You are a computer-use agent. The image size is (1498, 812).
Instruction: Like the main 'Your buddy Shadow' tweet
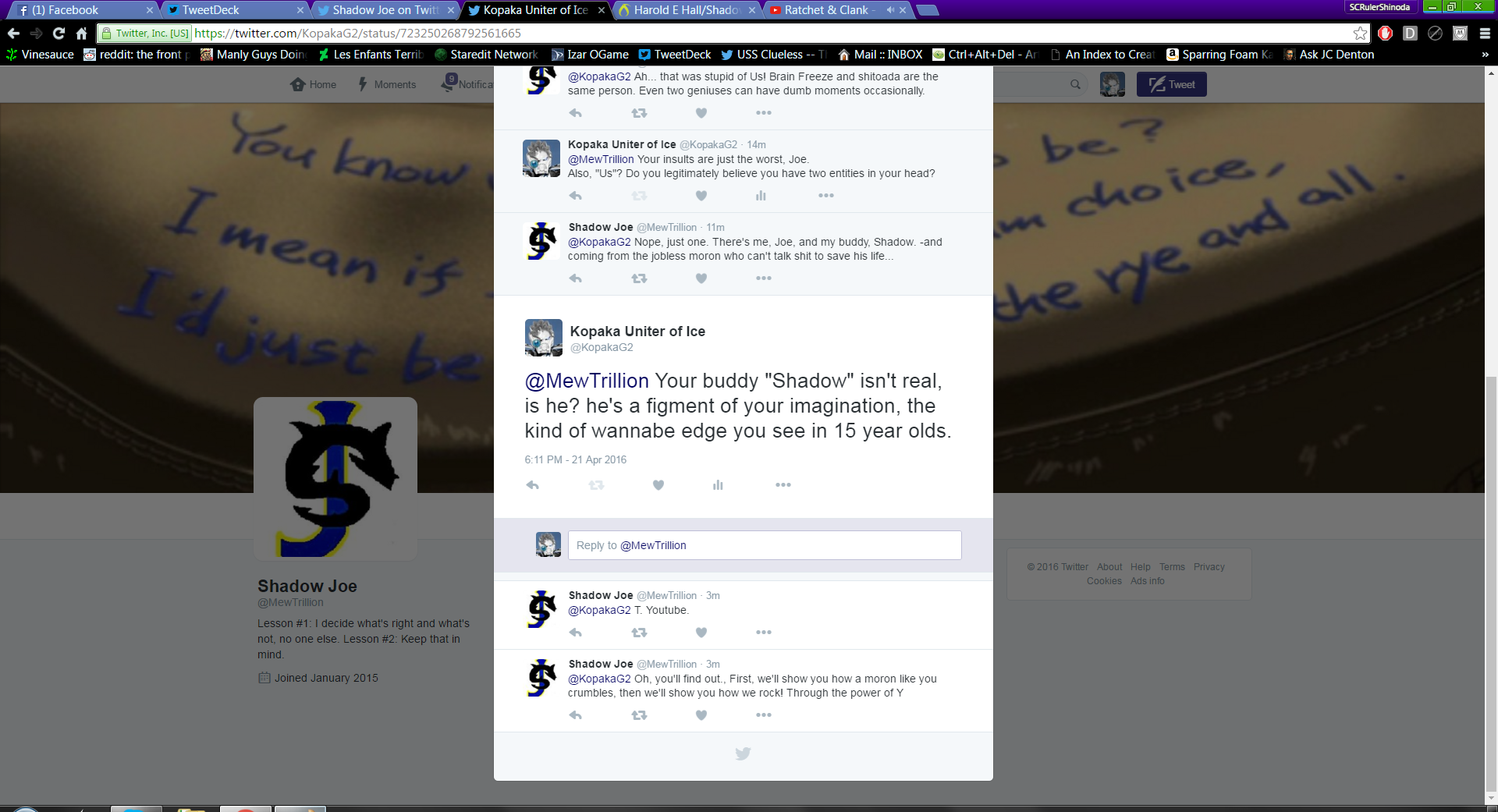(658, 485)
